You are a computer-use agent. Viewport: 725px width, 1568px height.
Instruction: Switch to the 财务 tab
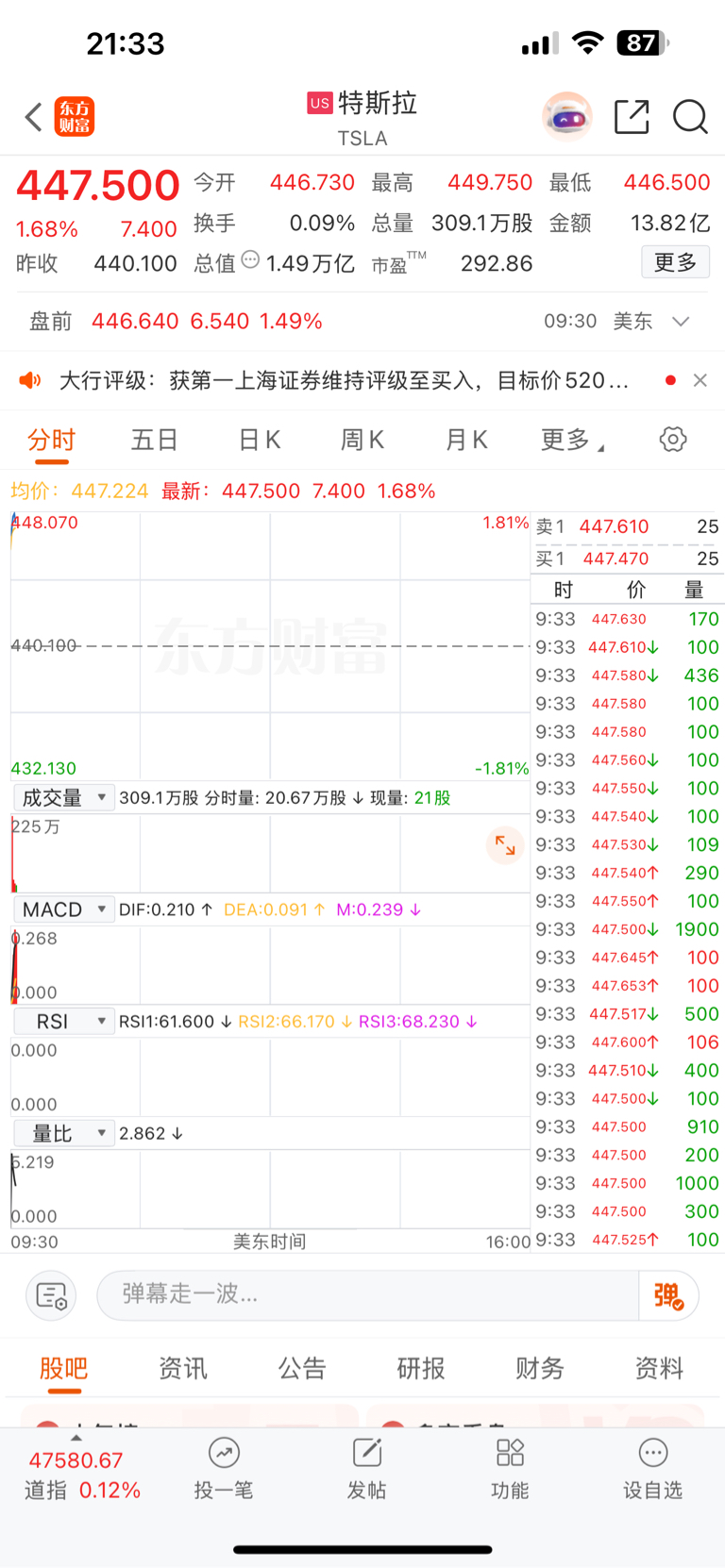point(540,1369)
